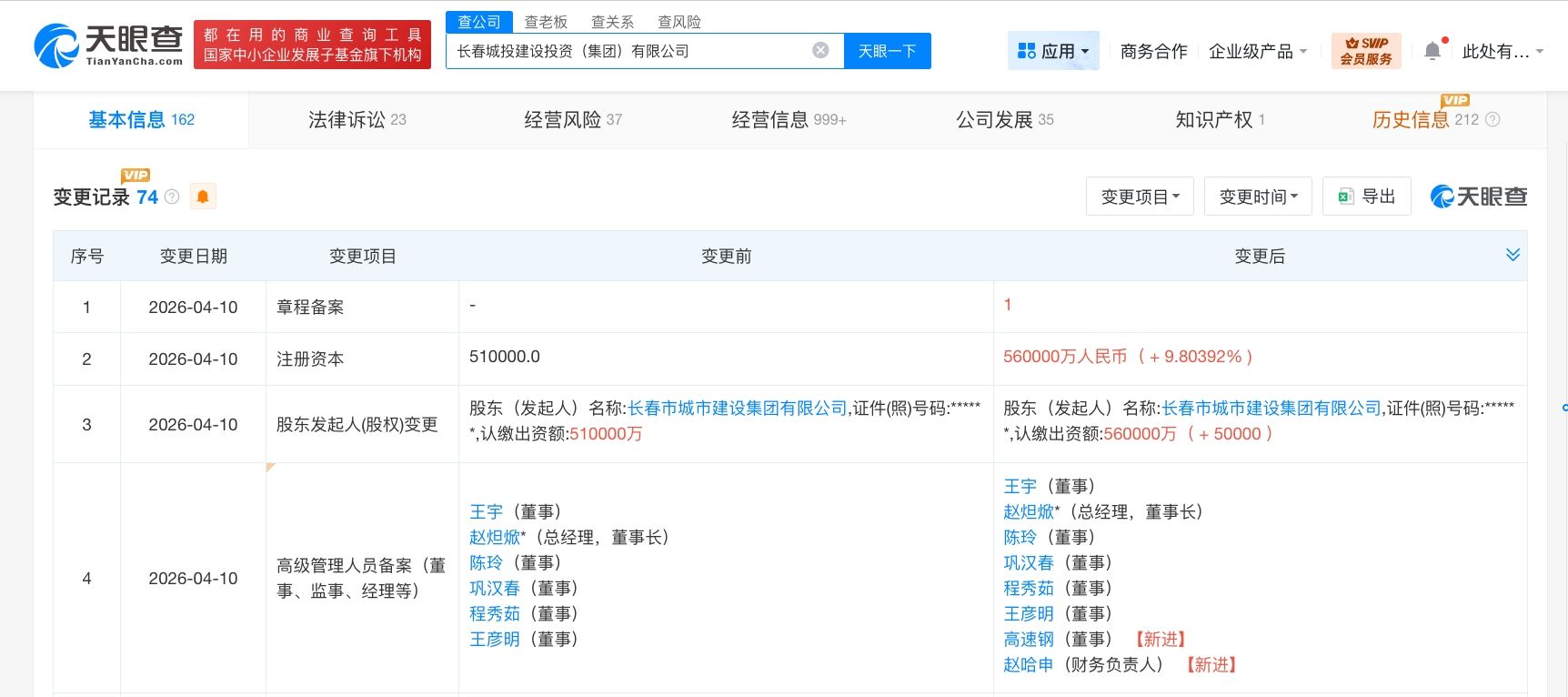Select the 基本信息 162 tab
The width and height of the screenshot is (1568, 697).
(x=141, y=119)
